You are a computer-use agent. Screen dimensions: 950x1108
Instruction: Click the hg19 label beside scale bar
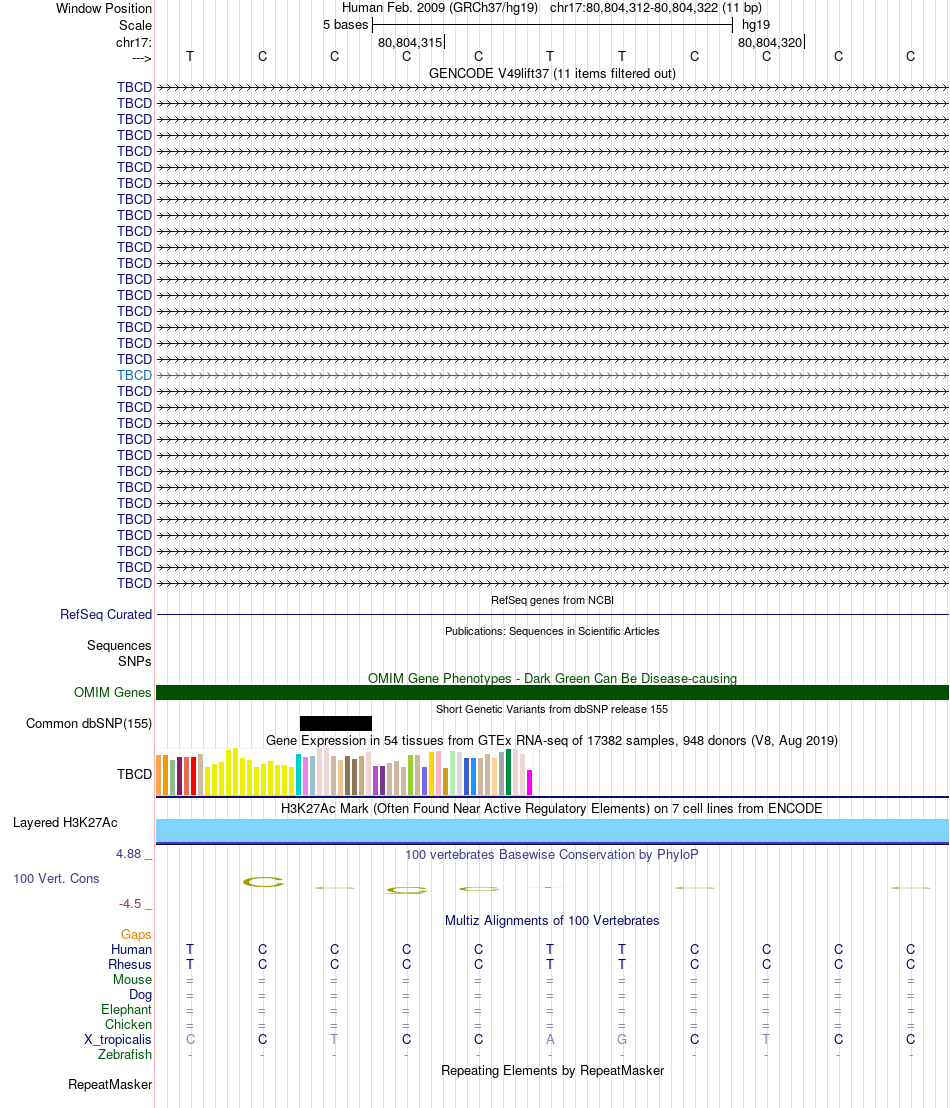[x=756, y=25]
